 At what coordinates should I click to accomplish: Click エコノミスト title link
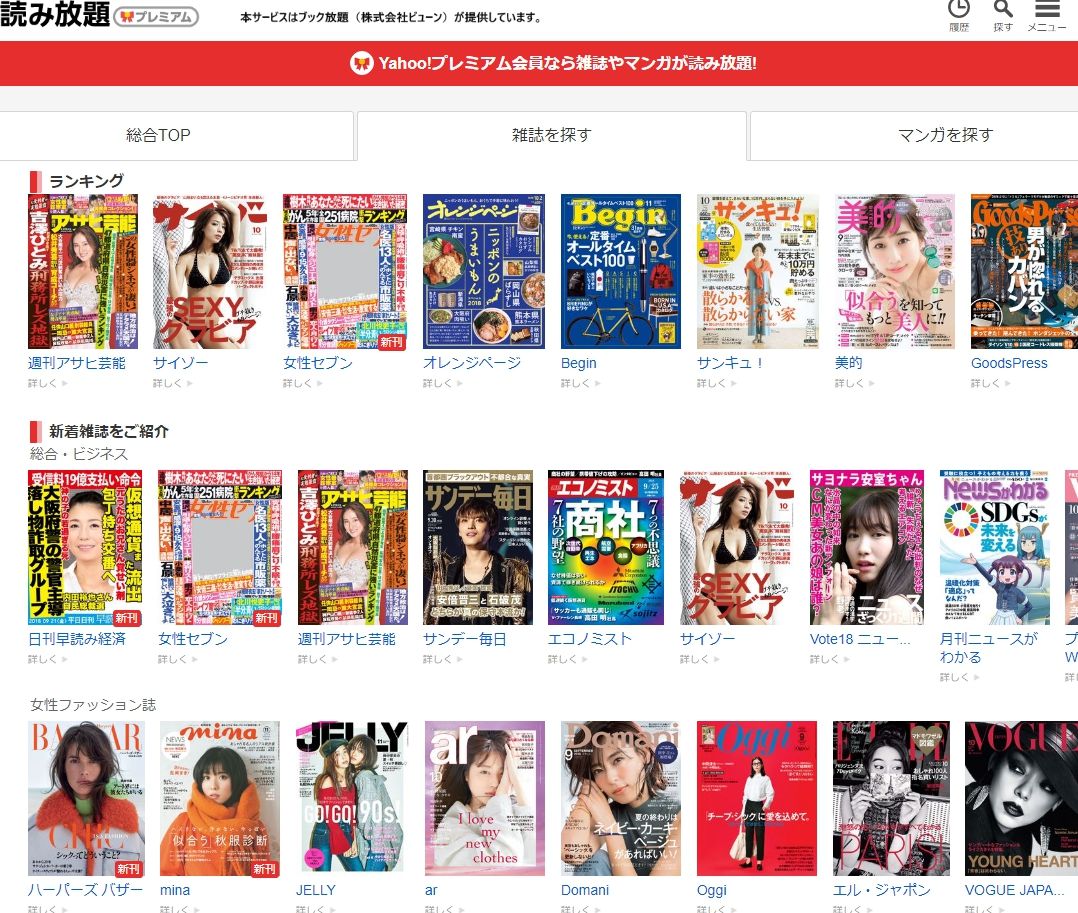589,639
